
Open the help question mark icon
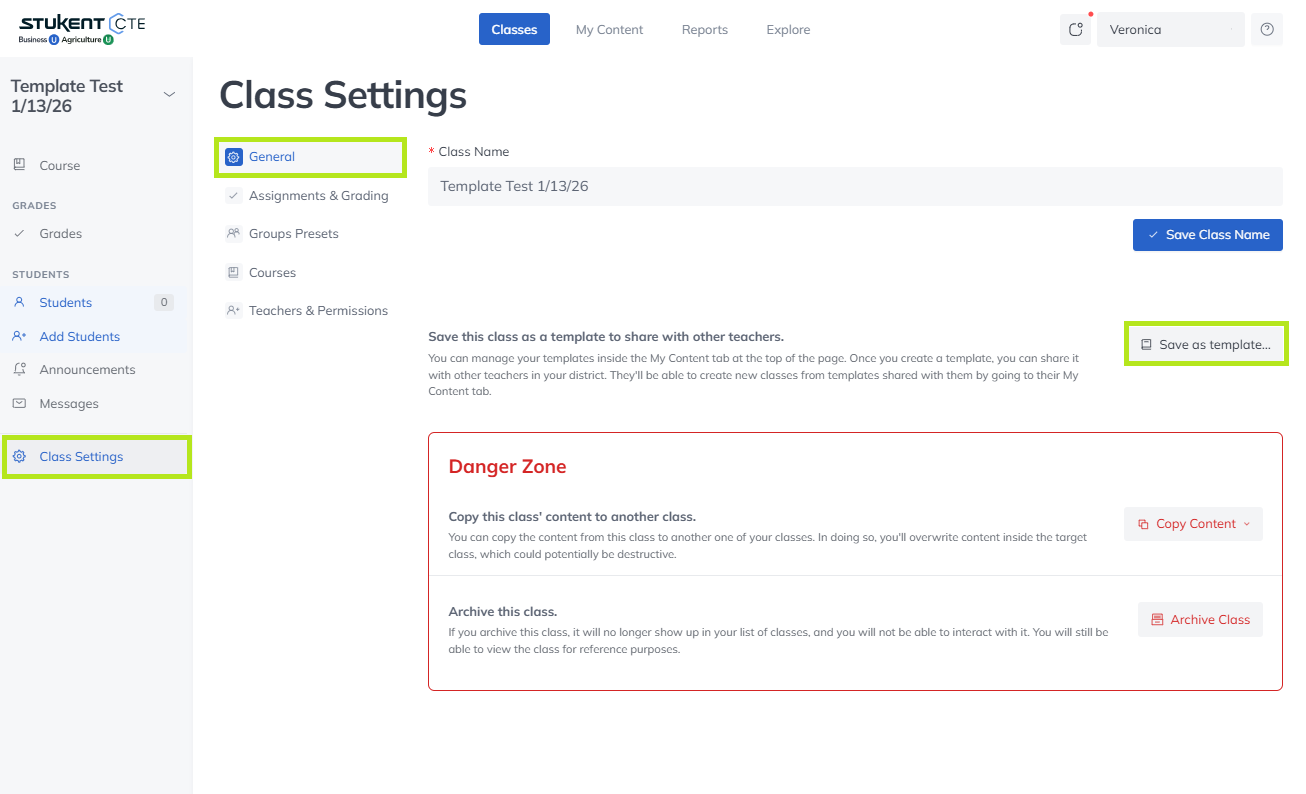[1266, 30]
